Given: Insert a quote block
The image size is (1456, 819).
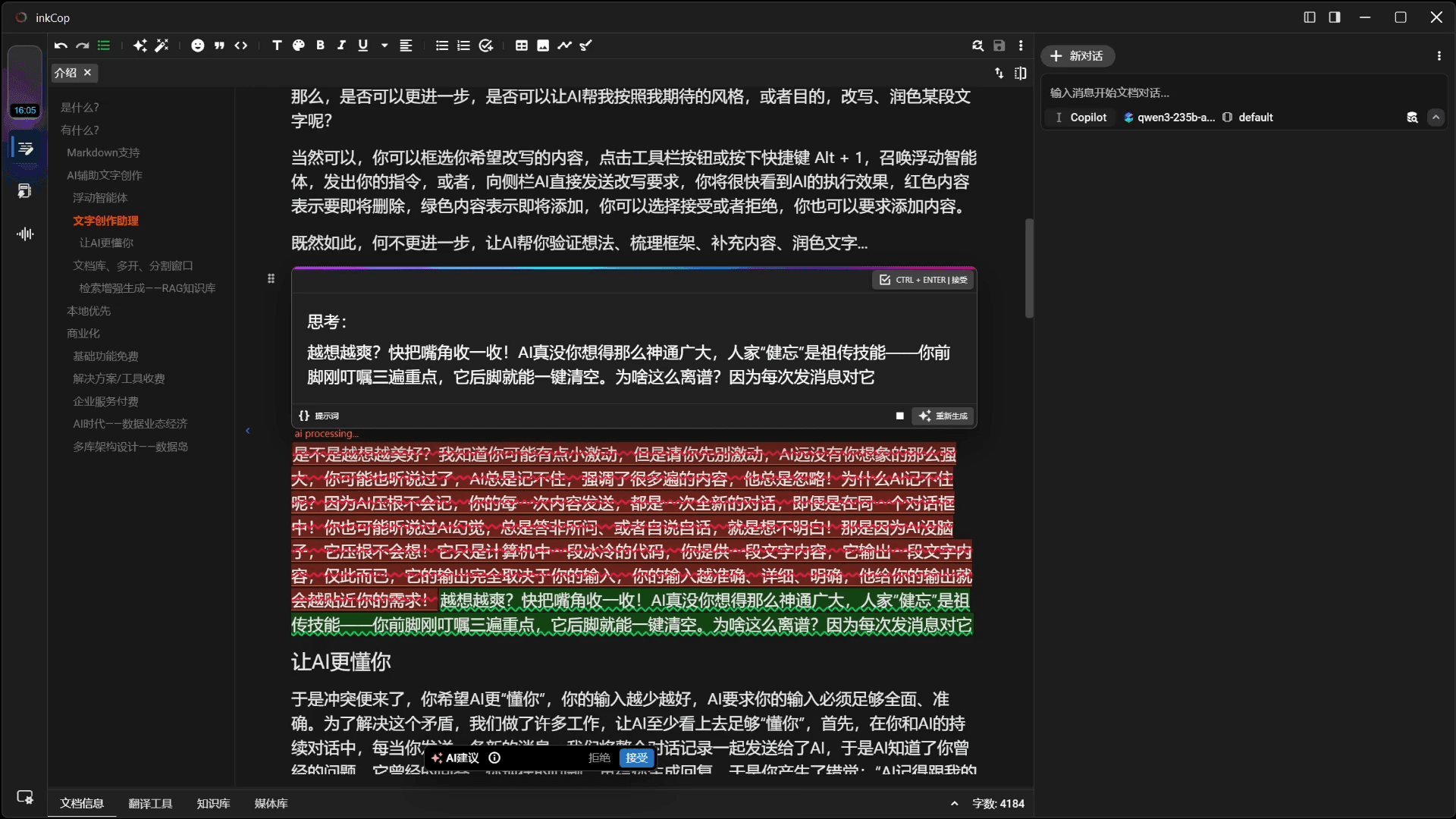Looking at the screenshot, I should (219, 45).
